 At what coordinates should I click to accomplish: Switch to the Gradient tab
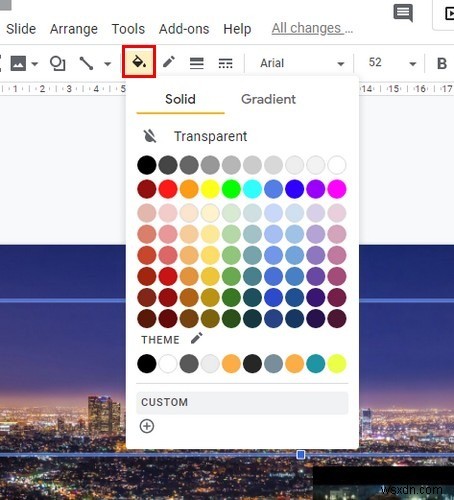268,99
